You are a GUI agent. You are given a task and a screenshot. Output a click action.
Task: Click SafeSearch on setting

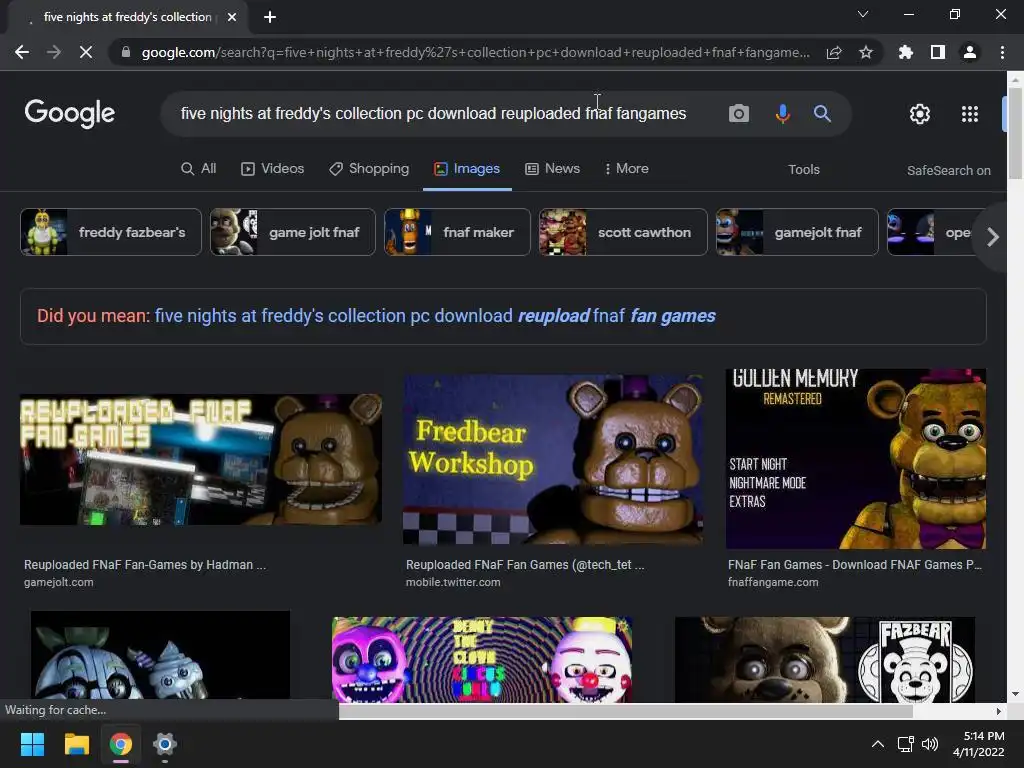pos(948,170)
